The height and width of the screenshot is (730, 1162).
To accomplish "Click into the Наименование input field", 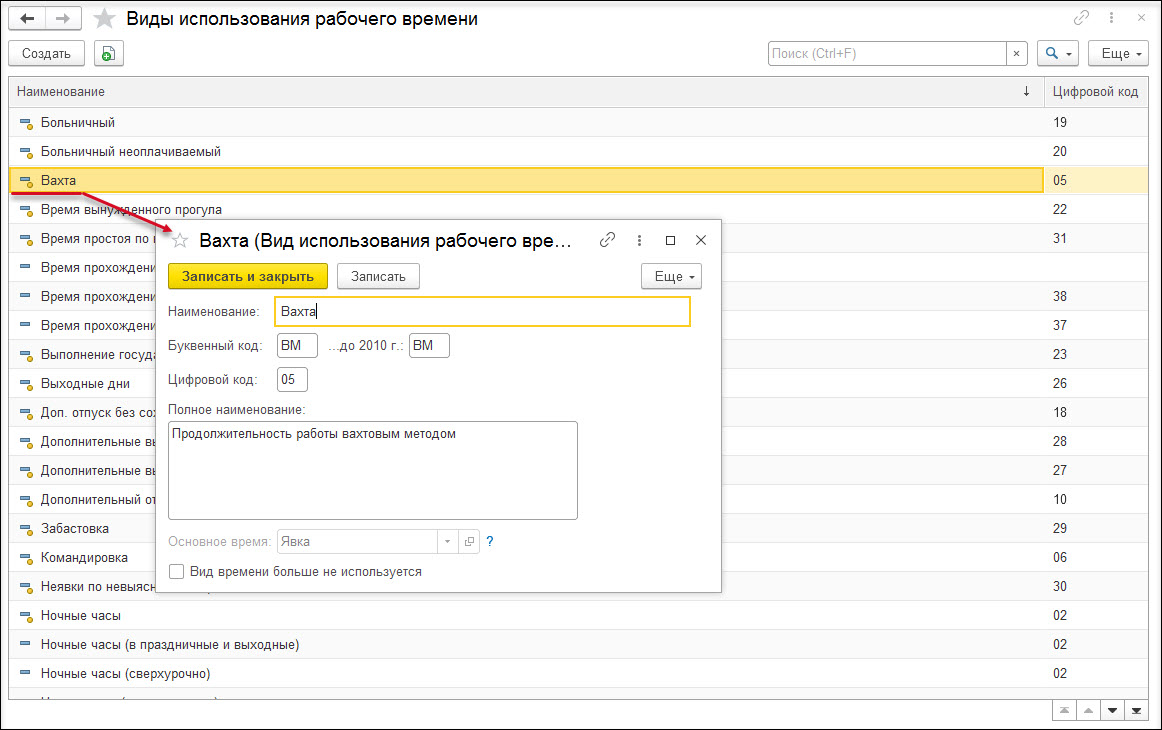I will click(x=482, y=312).
